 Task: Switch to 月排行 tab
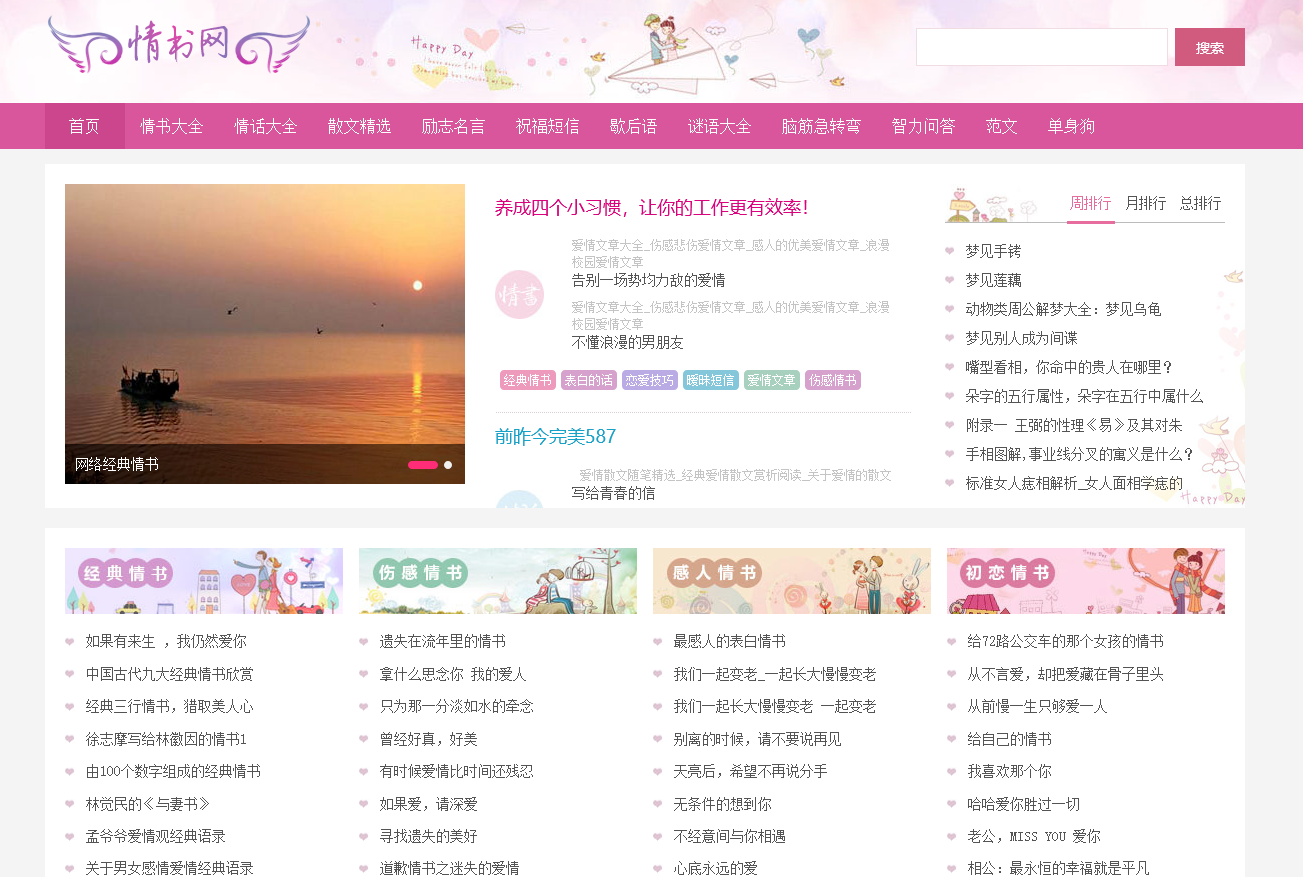click(1145, 203)
